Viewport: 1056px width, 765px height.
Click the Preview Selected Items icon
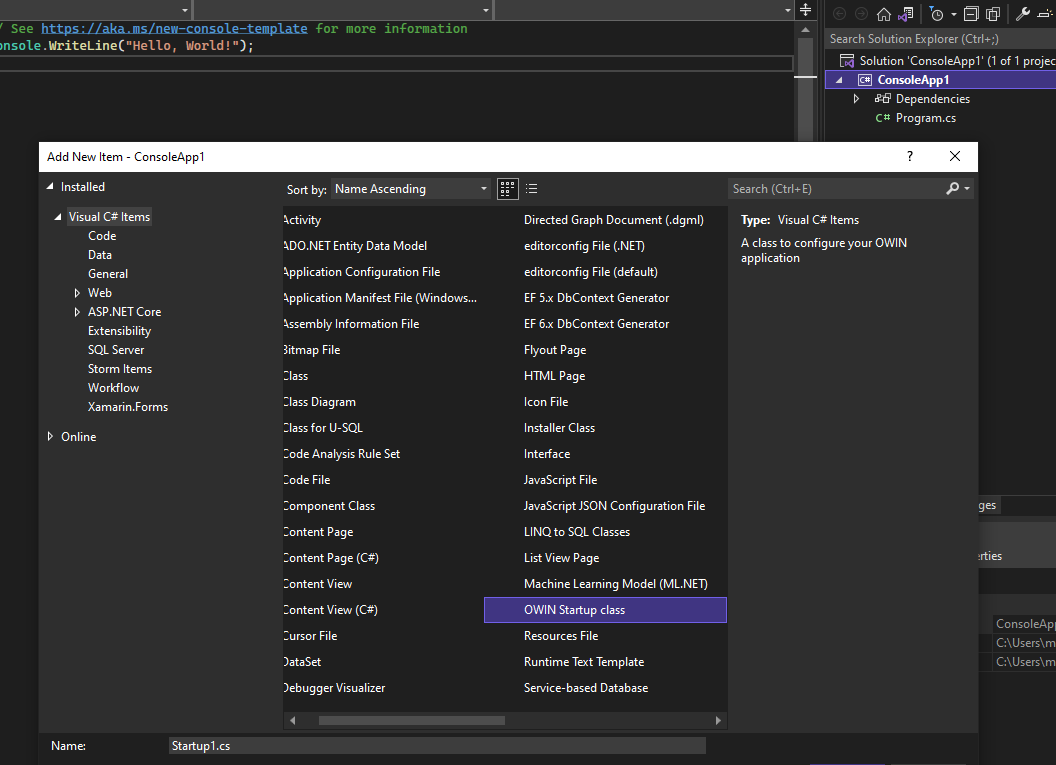pos(1046,14)
